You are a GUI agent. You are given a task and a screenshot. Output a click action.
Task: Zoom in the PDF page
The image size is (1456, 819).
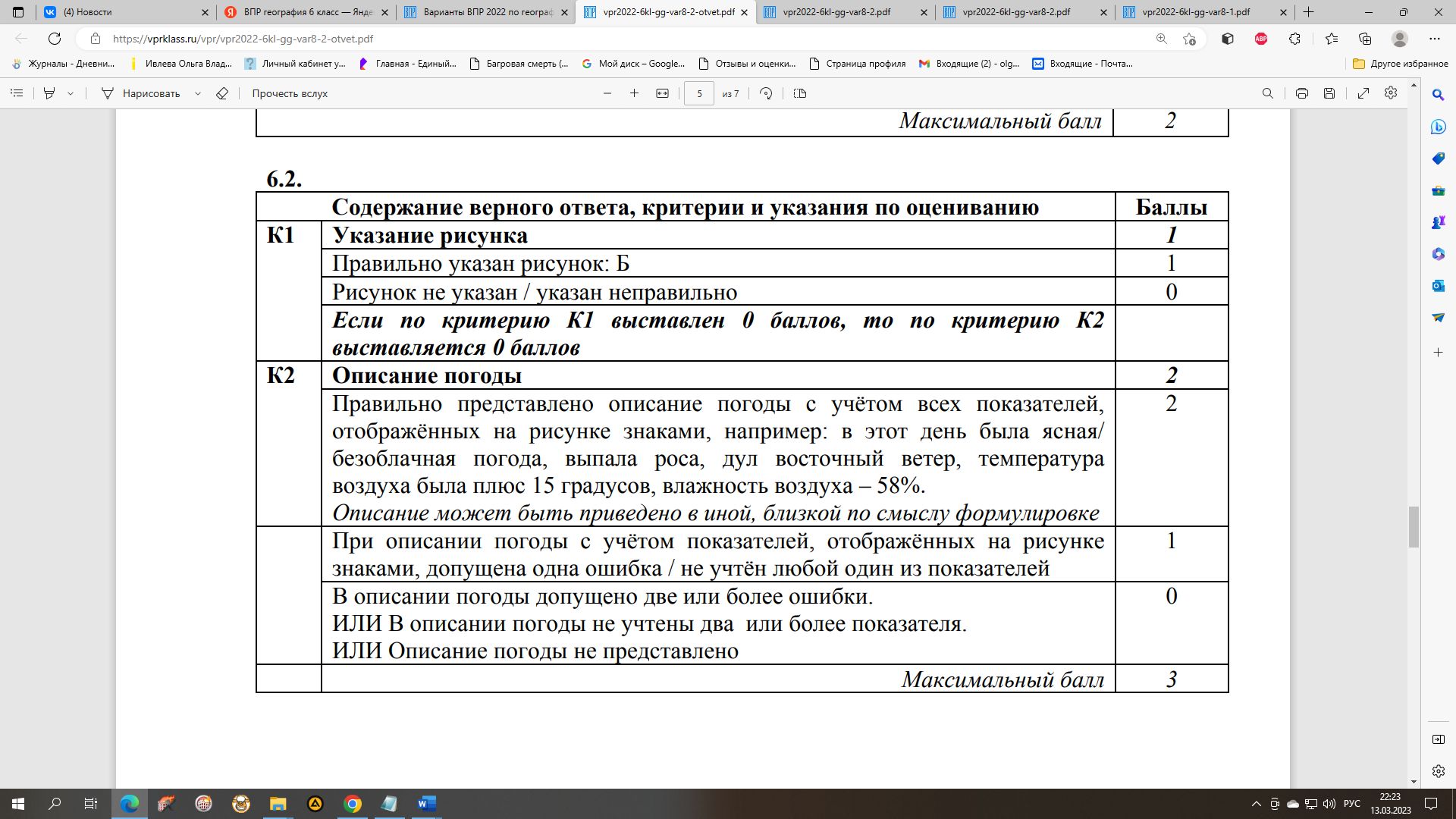click(x=635, y=93)
